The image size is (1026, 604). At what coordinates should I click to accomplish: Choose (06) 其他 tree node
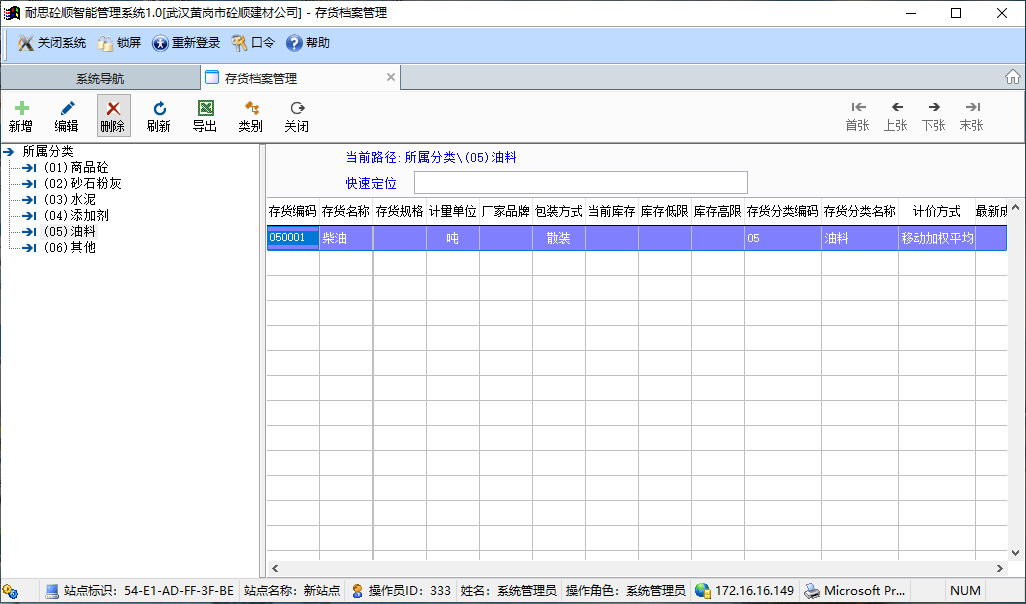69,247
